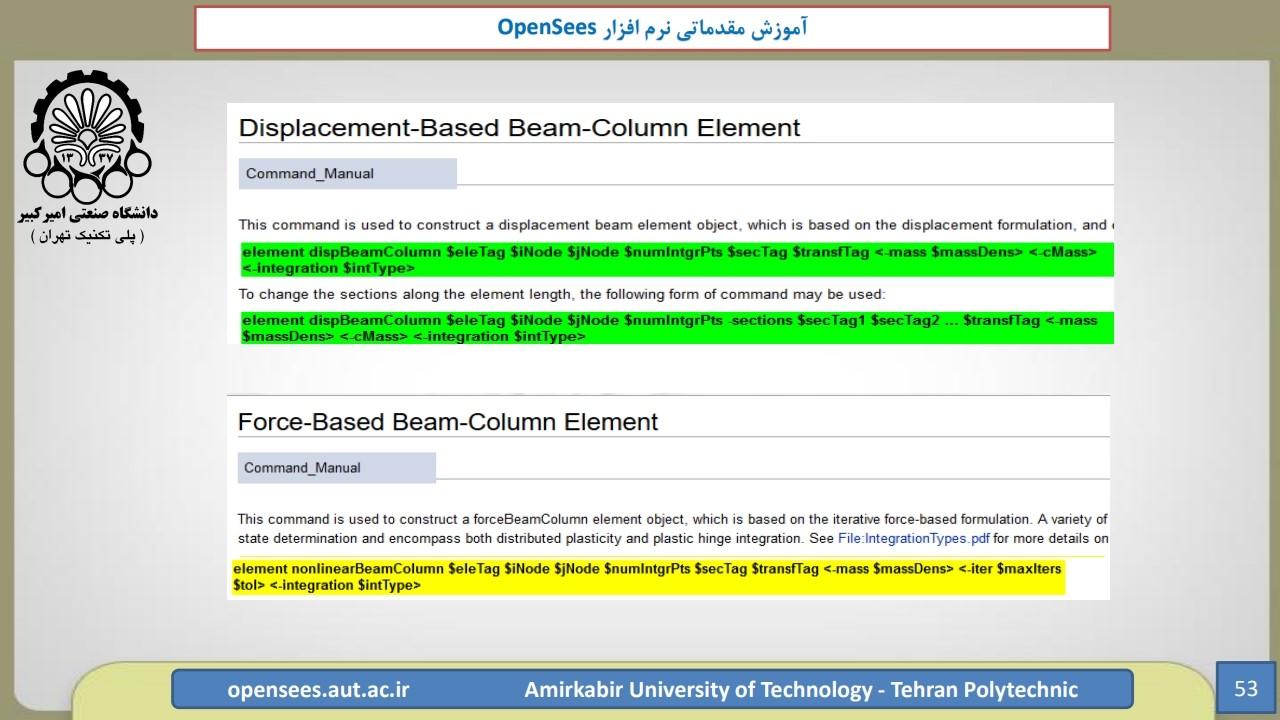Open the opensees.aut.ac.ir website link

point(318,690)
